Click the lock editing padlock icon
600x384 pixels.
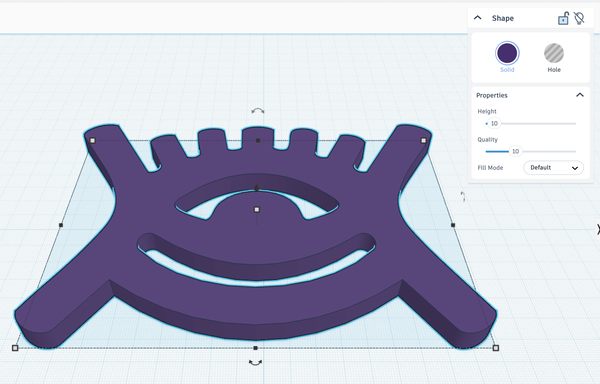tap(563, 18)
